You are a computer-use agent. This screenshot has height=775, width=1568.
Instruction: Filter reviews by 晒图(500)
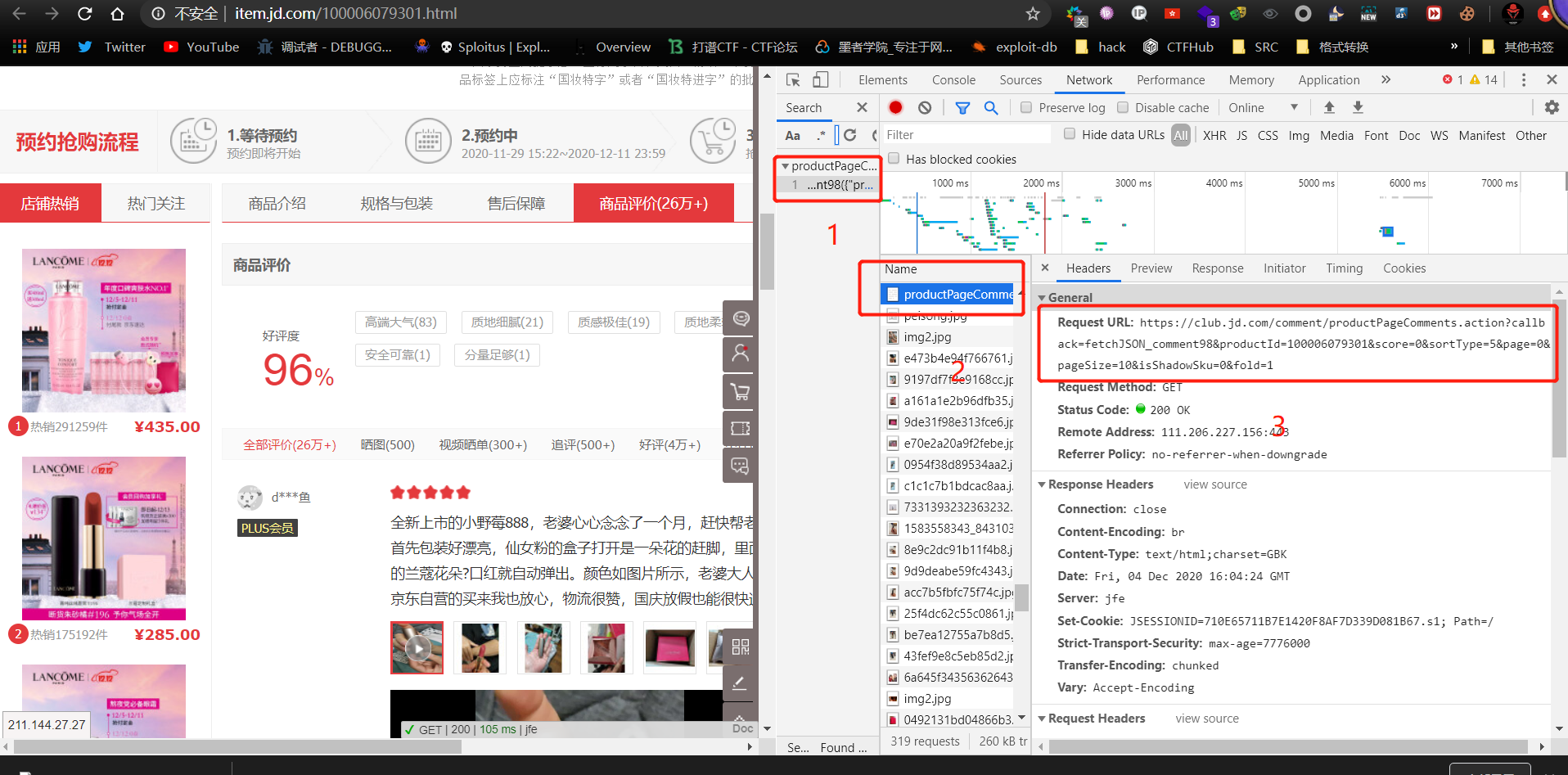388,444
